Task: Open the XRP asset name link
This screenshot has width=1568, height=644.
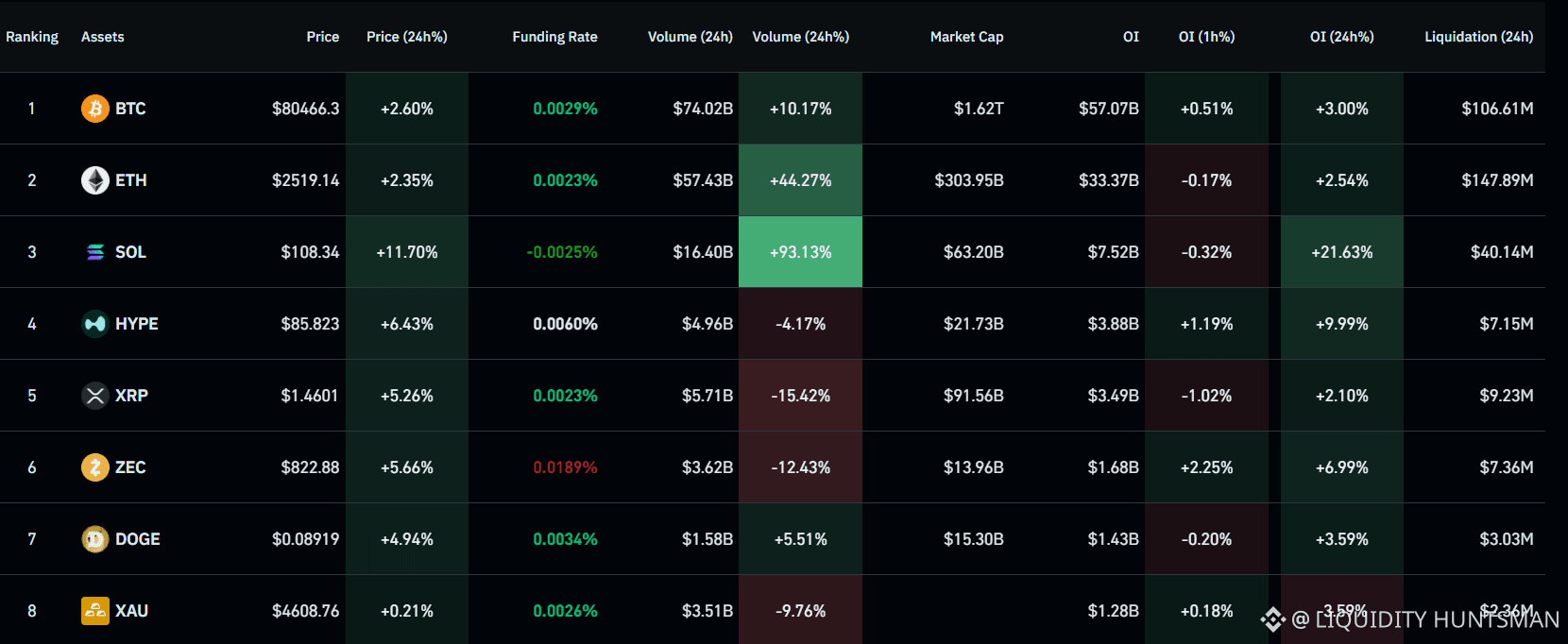Action: [x=131, y=396]
